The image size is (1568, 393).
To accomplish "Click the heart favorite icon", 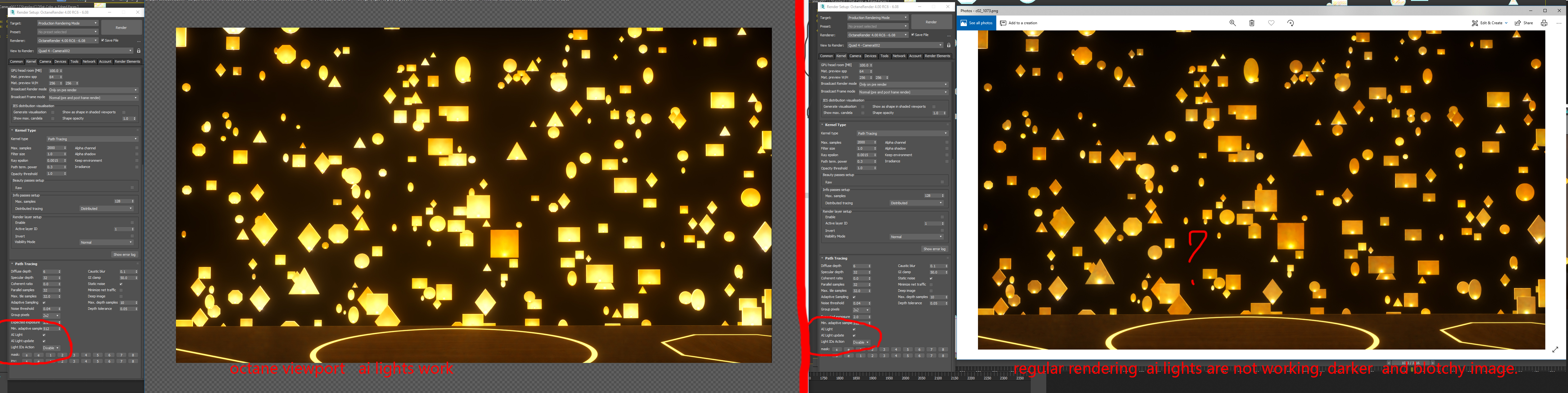I will click(1271, 23).
